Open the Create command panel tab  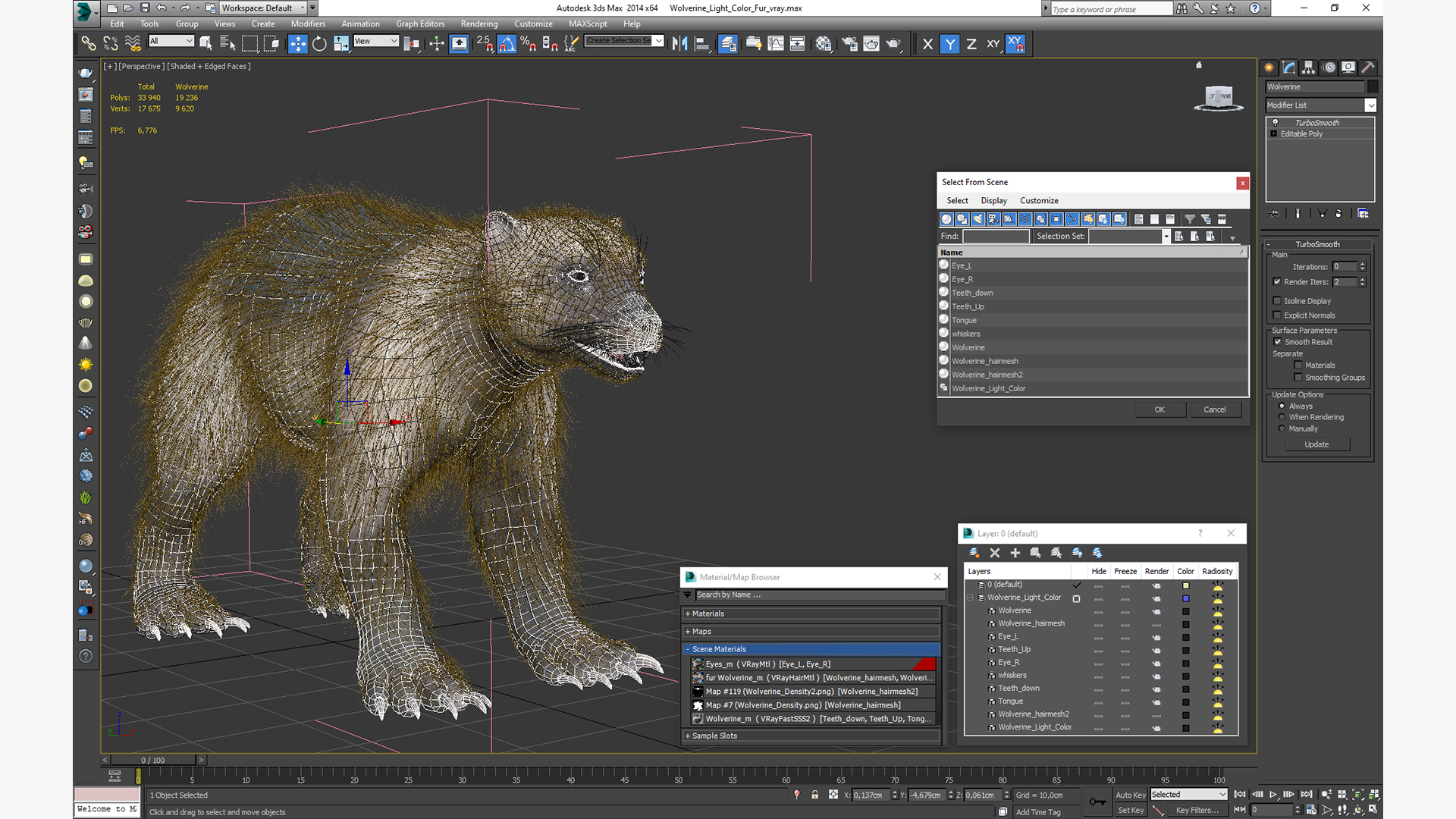pyautogui.click(x=1269, y=67)
